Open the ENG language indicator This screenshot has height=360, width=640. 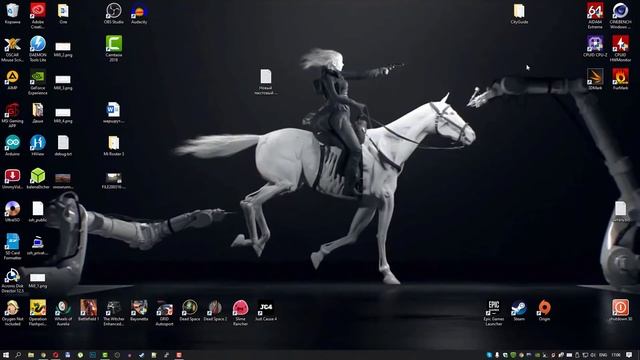[x=602, y=355]
